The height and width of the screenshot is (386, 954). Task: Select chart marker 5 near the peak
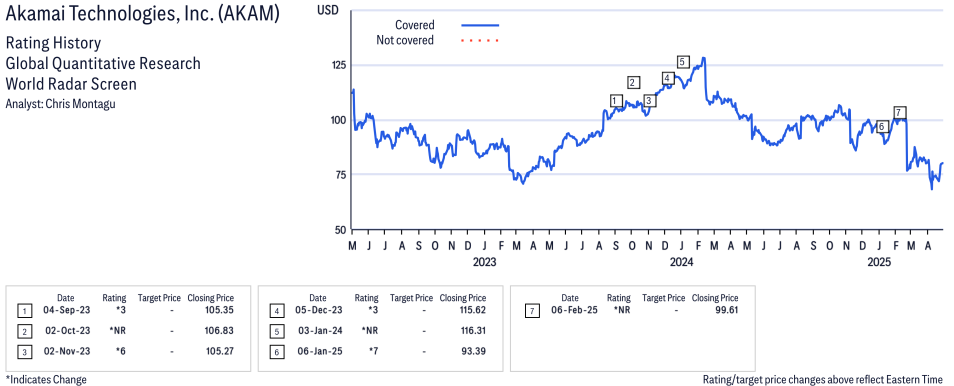[683, 61]
